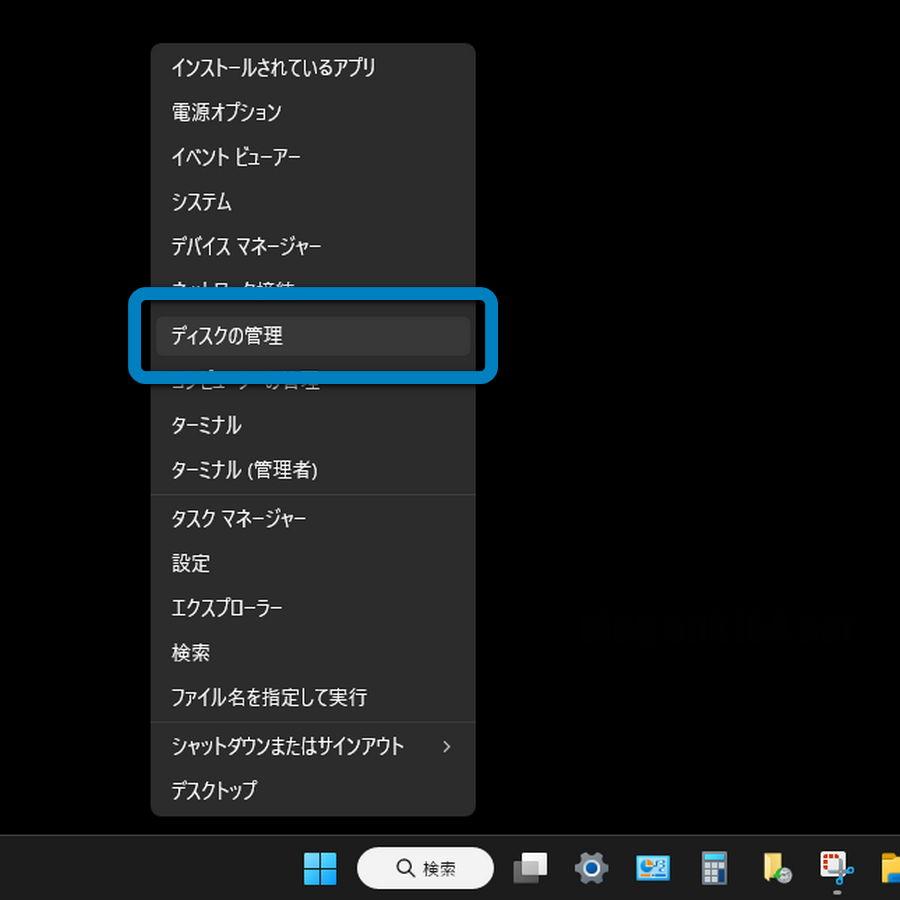The height and width of the screenshot is (900, 900).
Task: Select ディスクの管理 from the menu
Action: pyautogui.click(x=227, y=337)
